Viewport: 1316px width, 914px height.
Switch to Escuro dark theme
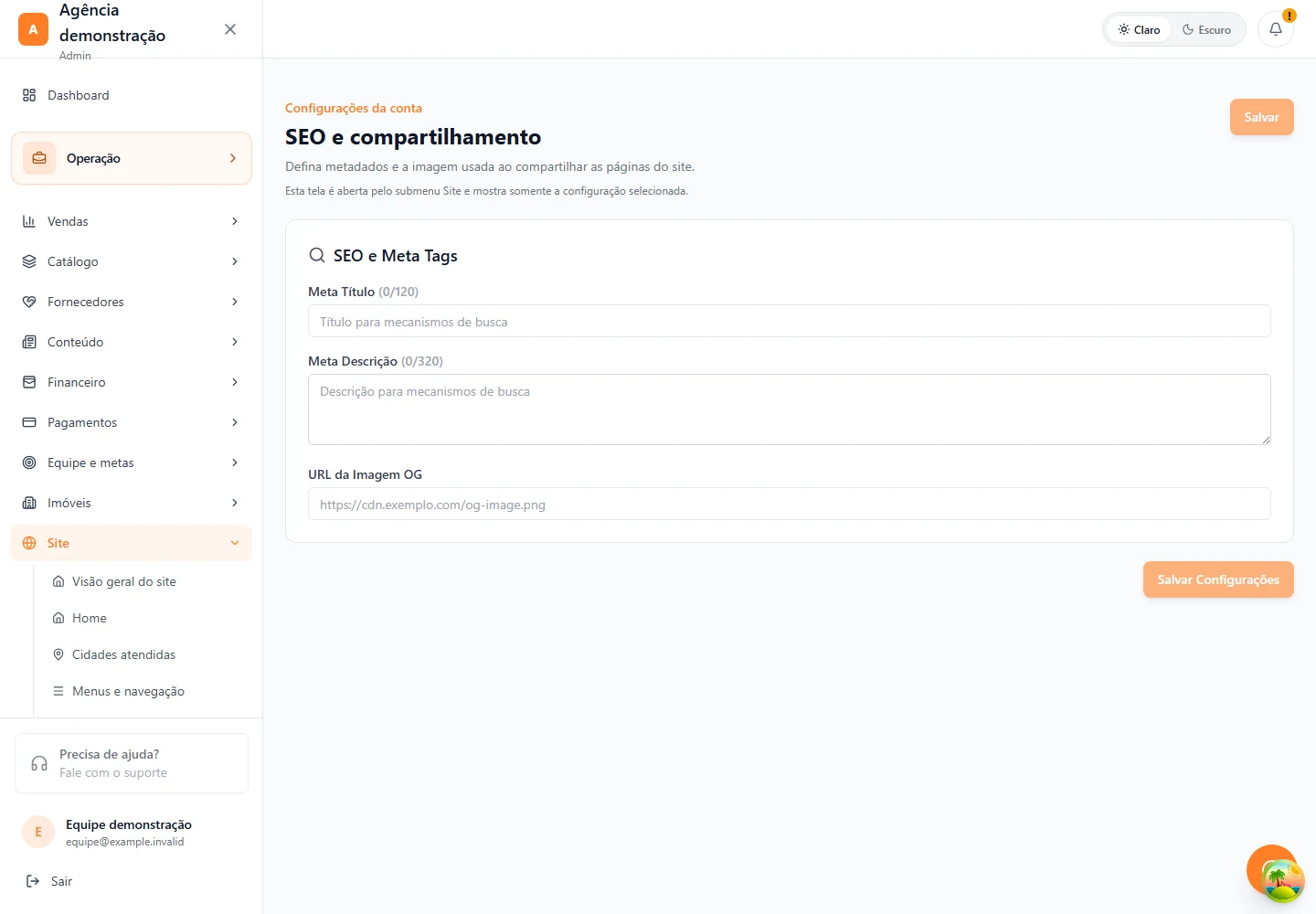[x=1207, y=29]
